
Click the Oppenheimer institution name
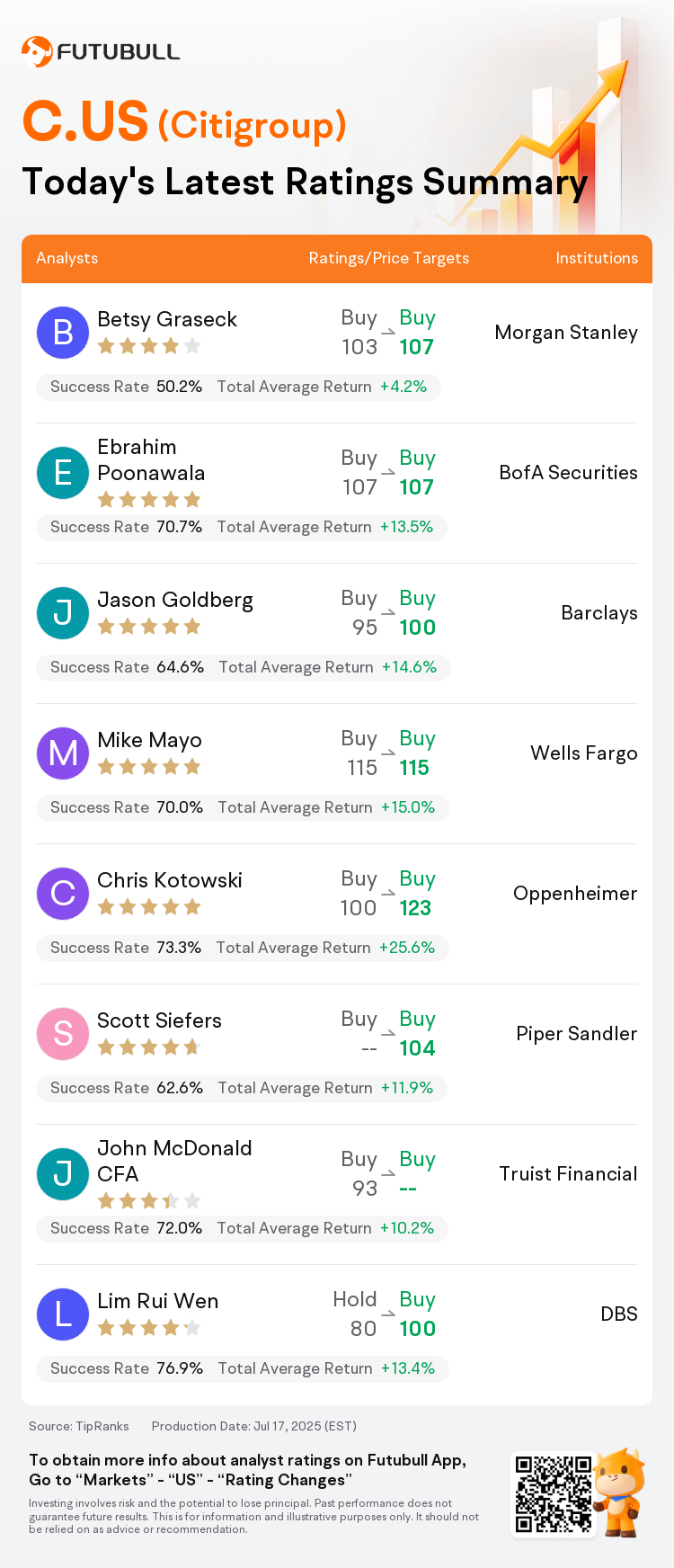click(575, 894)
